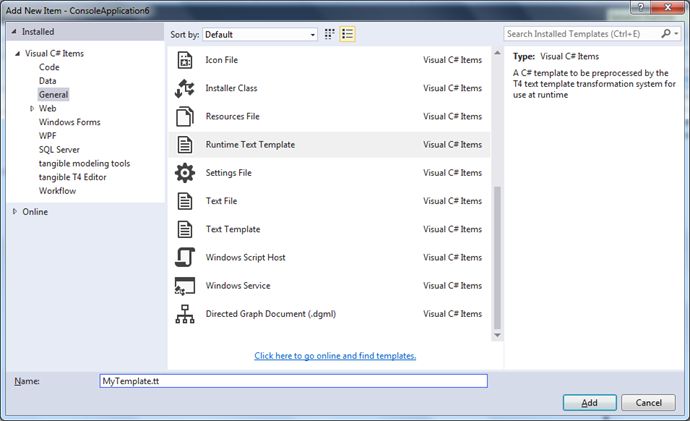This screenshot has height=421, width=690.
Task: Switch to medium icons list view
Action: (347, 34)
